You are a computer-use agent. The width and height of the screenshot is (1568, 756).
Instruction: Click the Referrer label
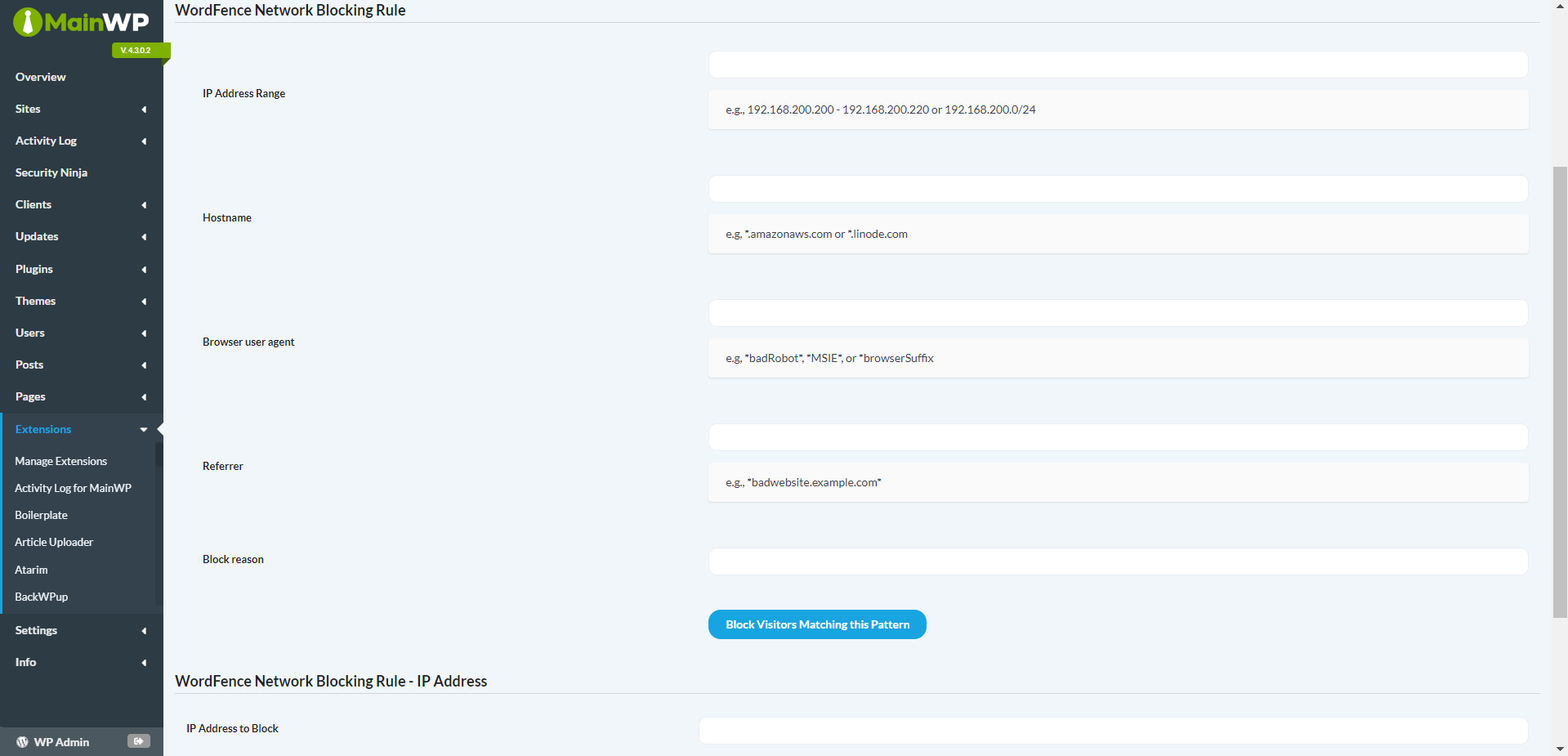(x=223, y=466)
